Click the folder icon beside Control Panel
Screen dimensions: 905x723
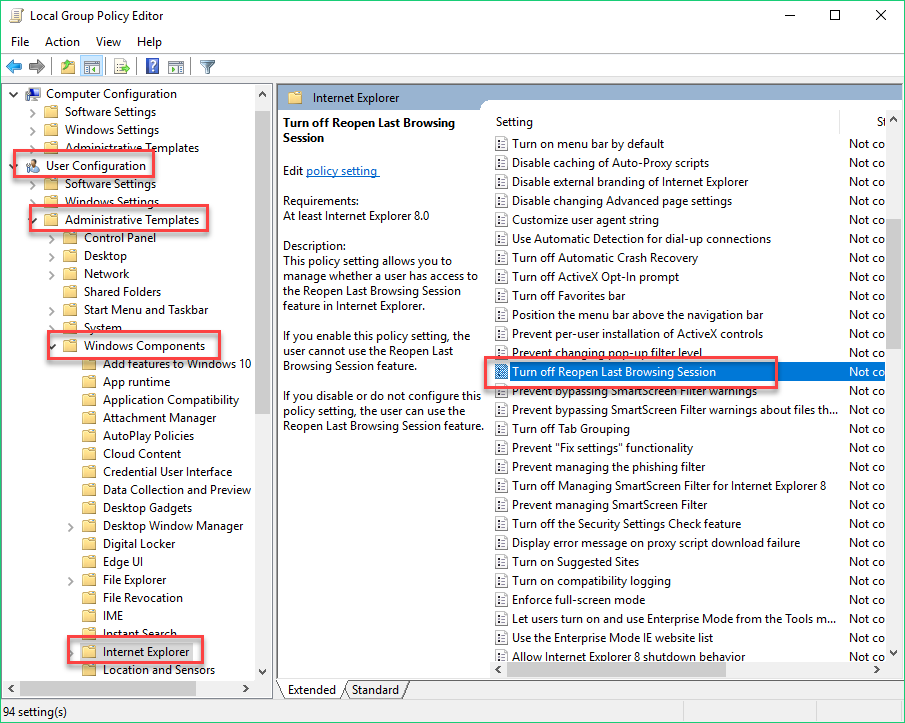tap(70, 238)
